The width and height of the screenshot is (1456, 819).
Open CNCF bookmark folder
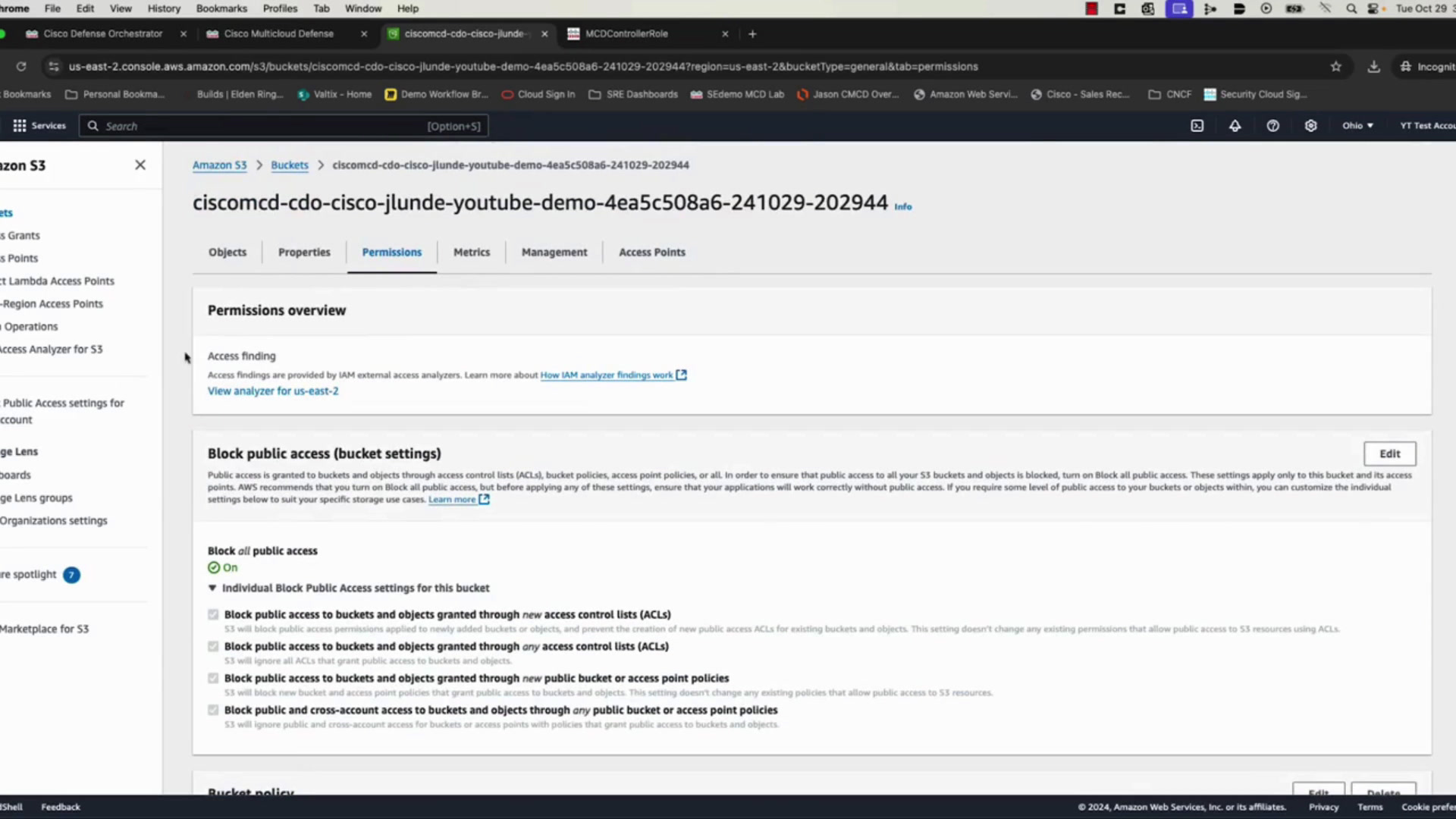(x=1170, y=94)
